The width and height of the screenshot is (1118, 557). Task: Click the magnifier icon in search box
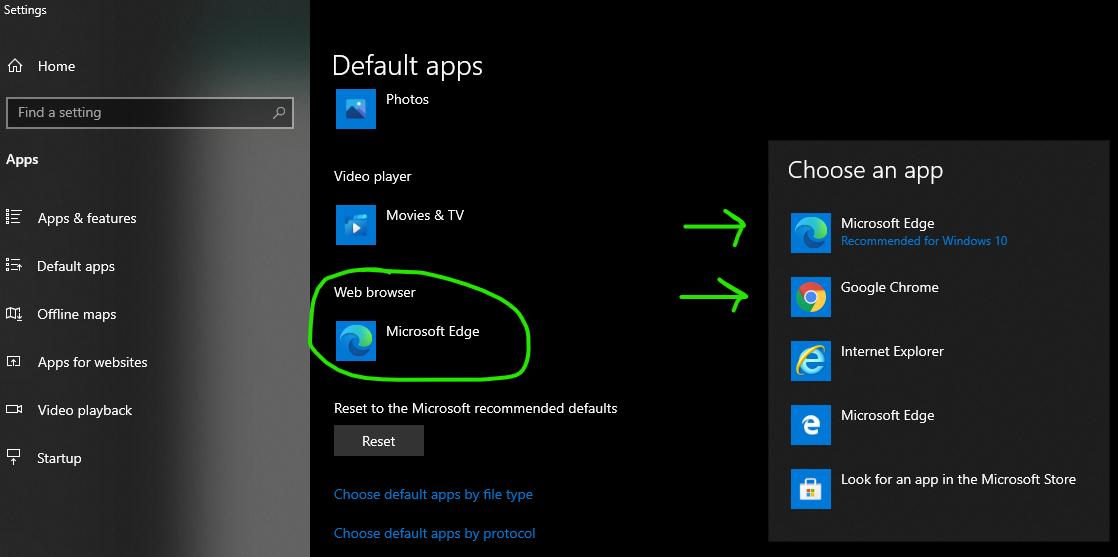coord(279,113)
